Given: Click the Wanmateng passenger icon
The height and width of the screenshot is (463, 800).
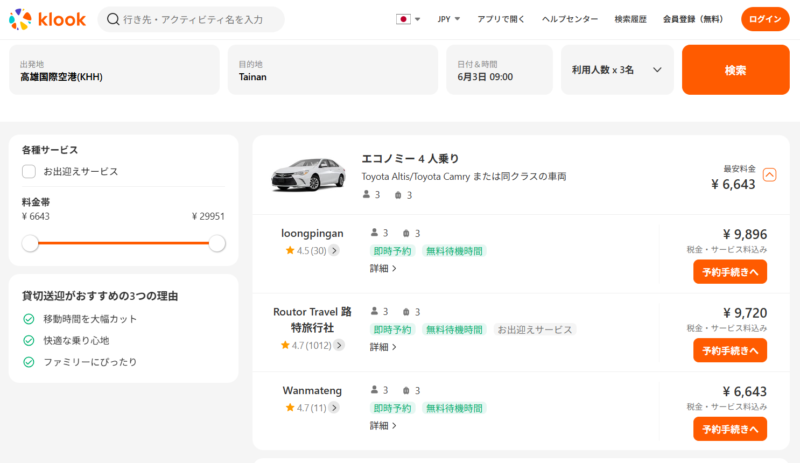Looking at the screenshot, I should [374, 390].
